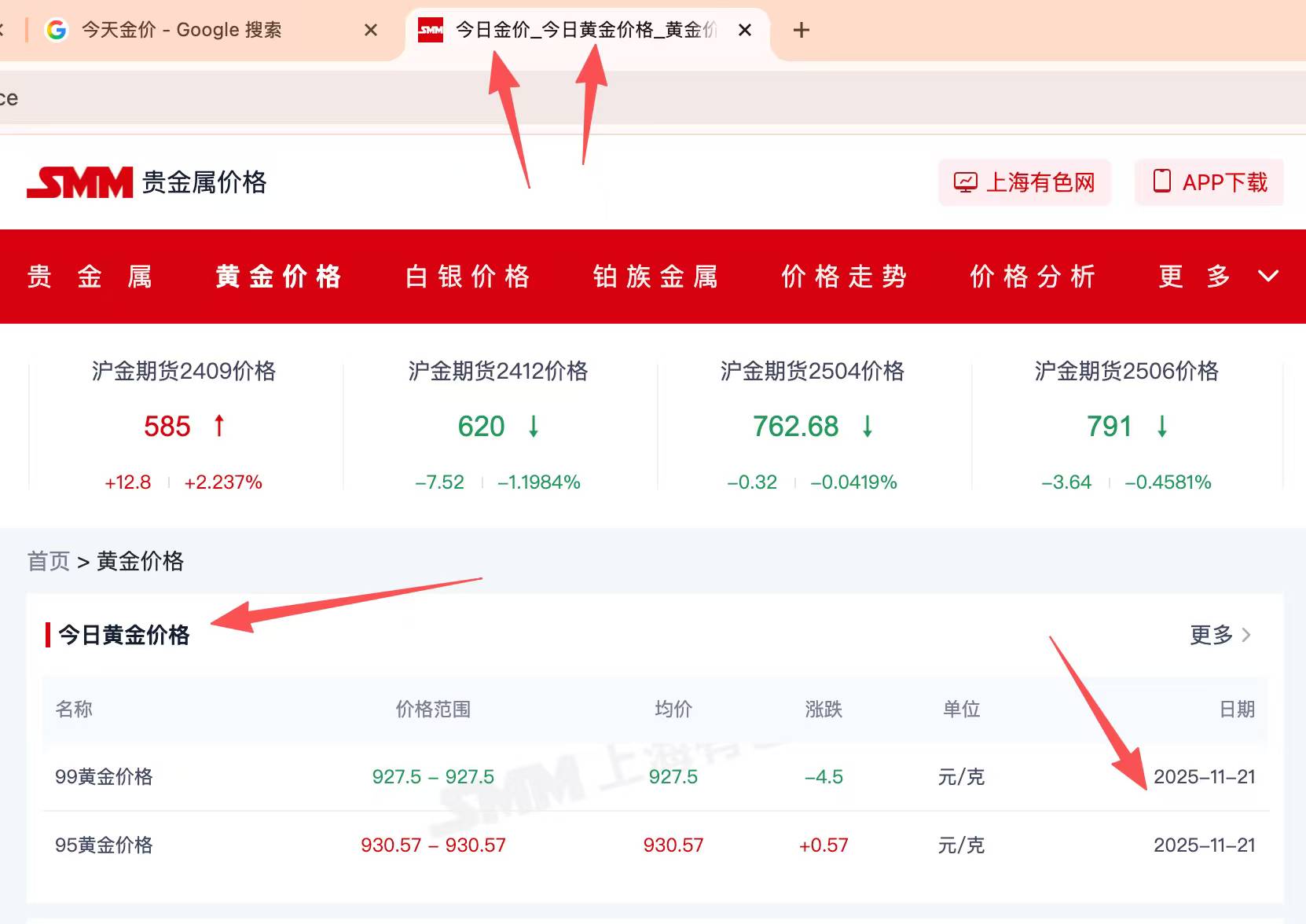The image size is (1306, 924).
Task: Click the -1.1984% percentage change
Action: [x=539, y=482]
